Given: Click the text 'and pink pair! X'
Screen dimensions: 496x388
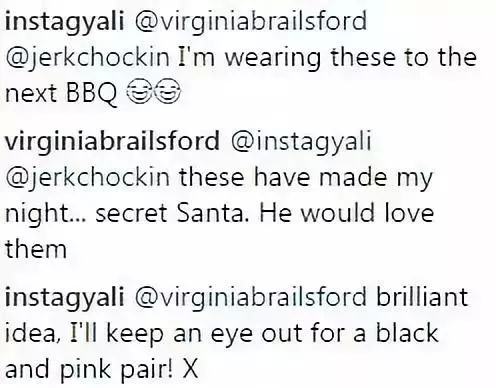Looking at the screenshot, I should click(102, 370).
